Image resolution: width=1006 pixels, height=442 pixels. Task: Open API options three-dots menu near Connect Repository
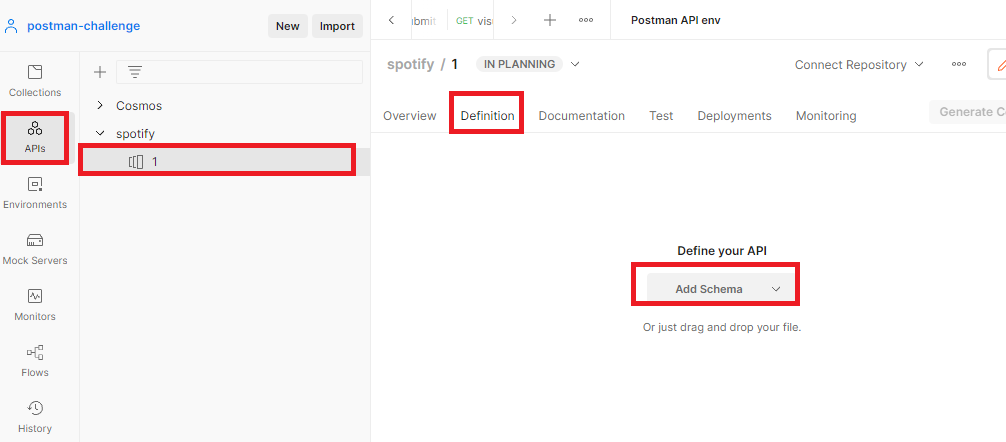click(959, 64)
